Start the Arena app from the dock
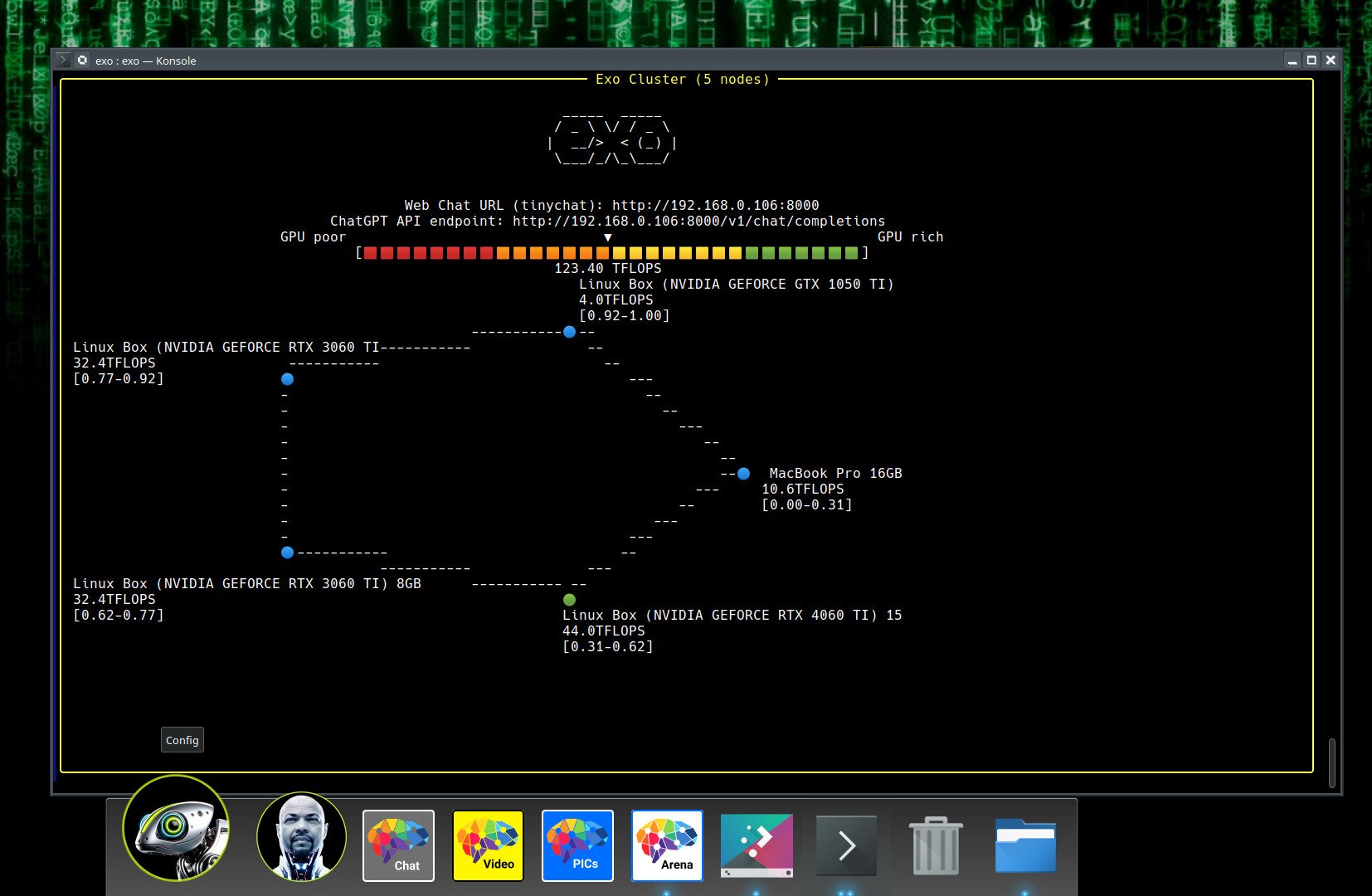 click(667, 845)
